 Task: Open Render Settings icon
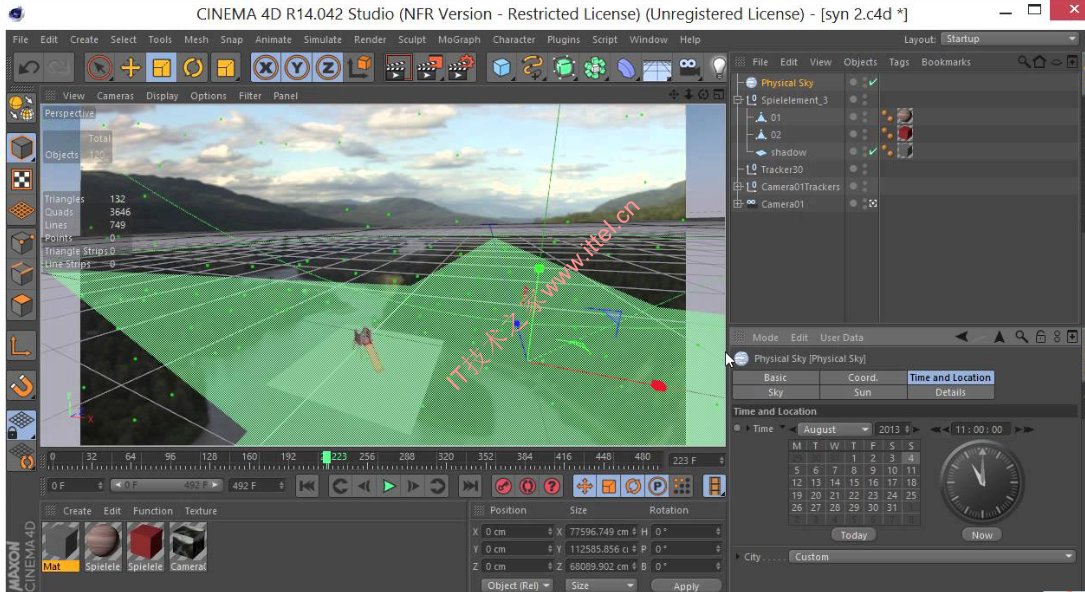pyautogui.click(x=460, y=68)
